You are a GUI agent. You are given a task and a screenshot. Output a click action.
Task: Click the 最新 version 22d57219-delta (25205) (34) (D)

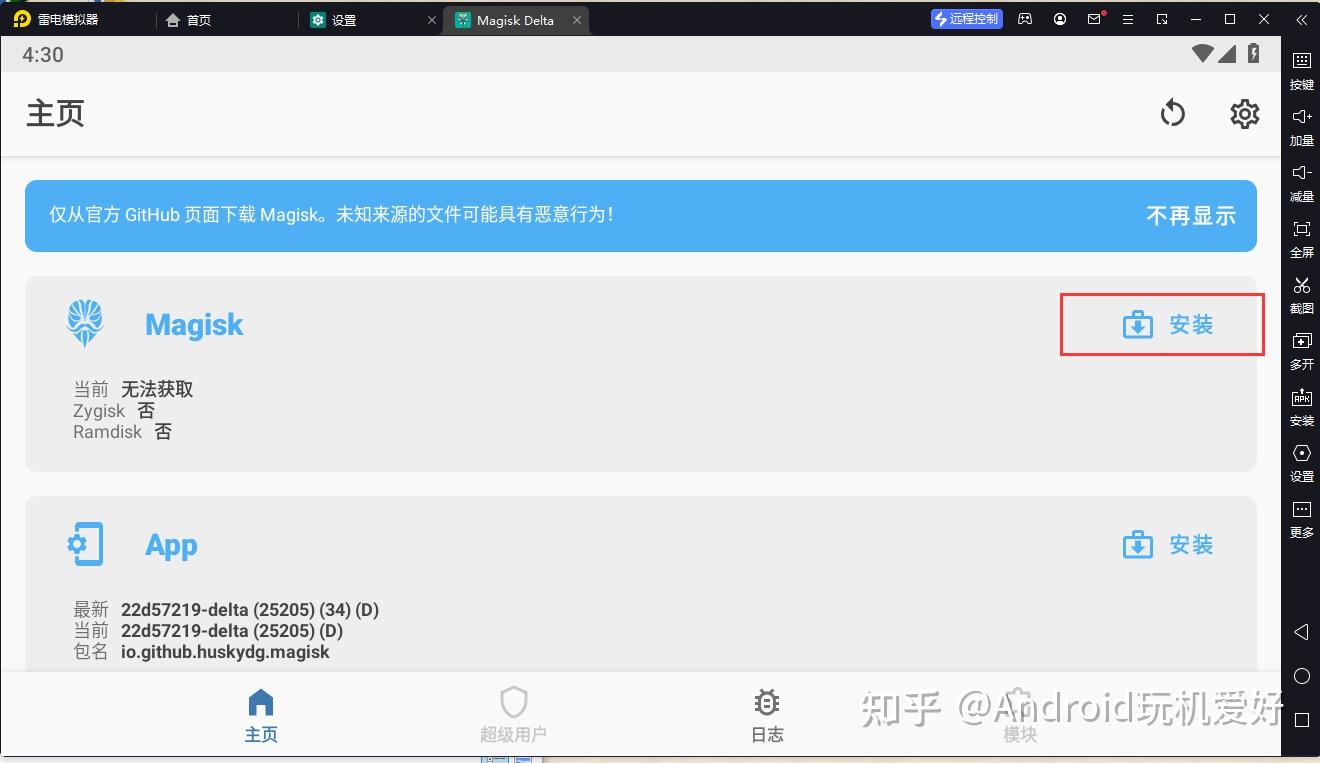pos(250,610)
